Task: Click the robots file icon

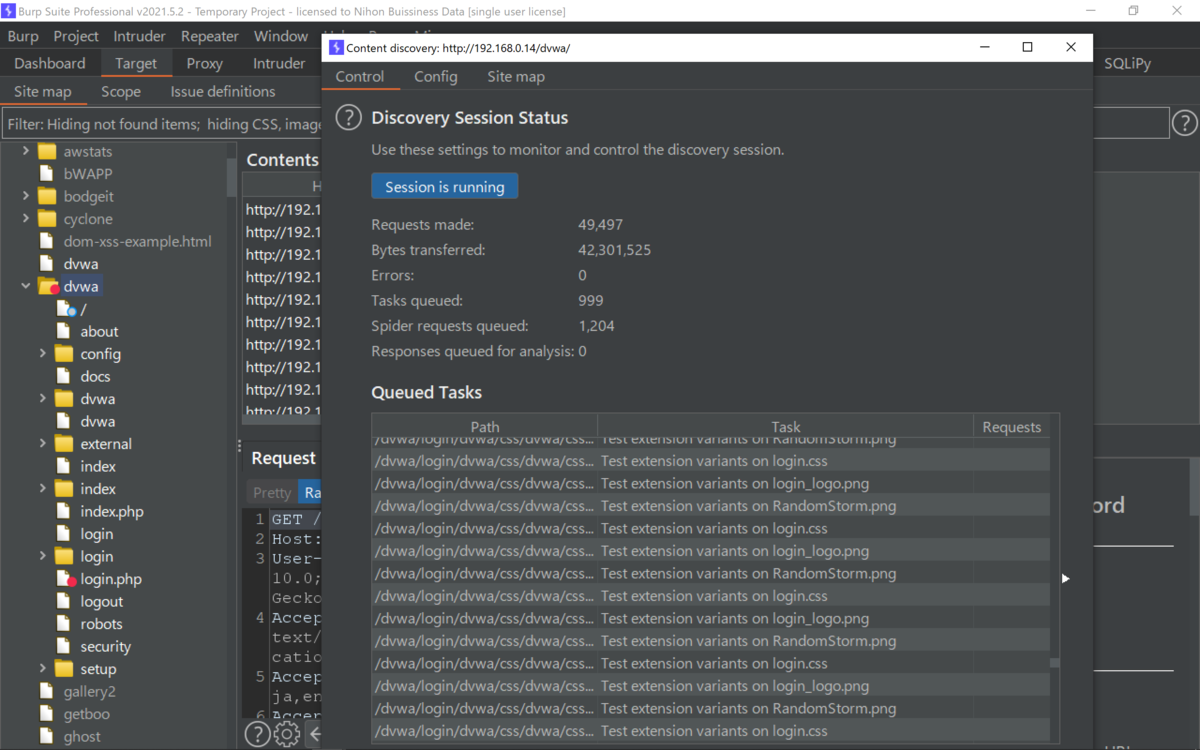Action: pos(64,624)
